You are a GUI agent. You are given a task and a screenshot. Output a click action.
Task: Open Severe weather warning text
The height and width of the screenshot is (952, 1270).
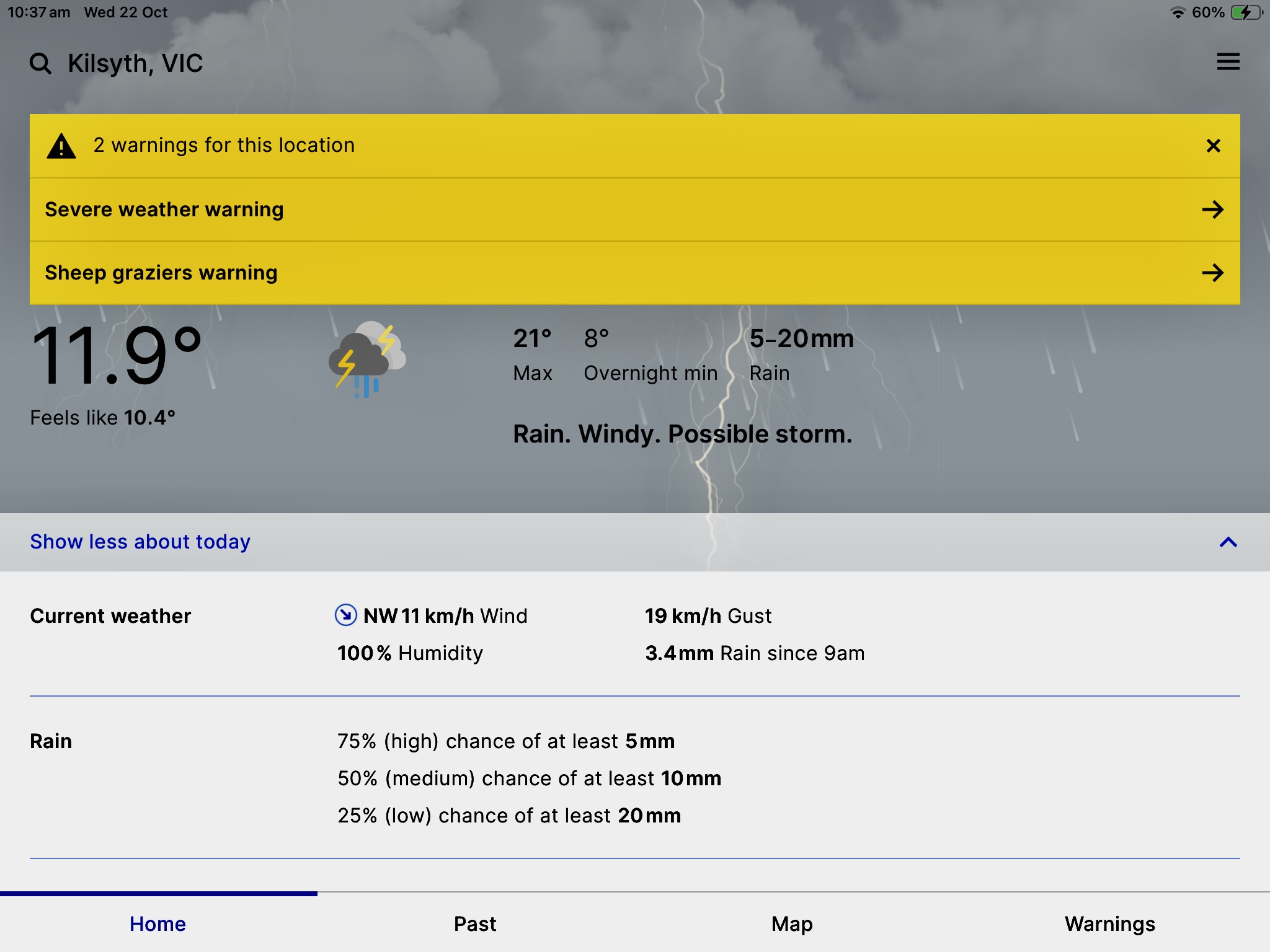click(x=164, y=209)
